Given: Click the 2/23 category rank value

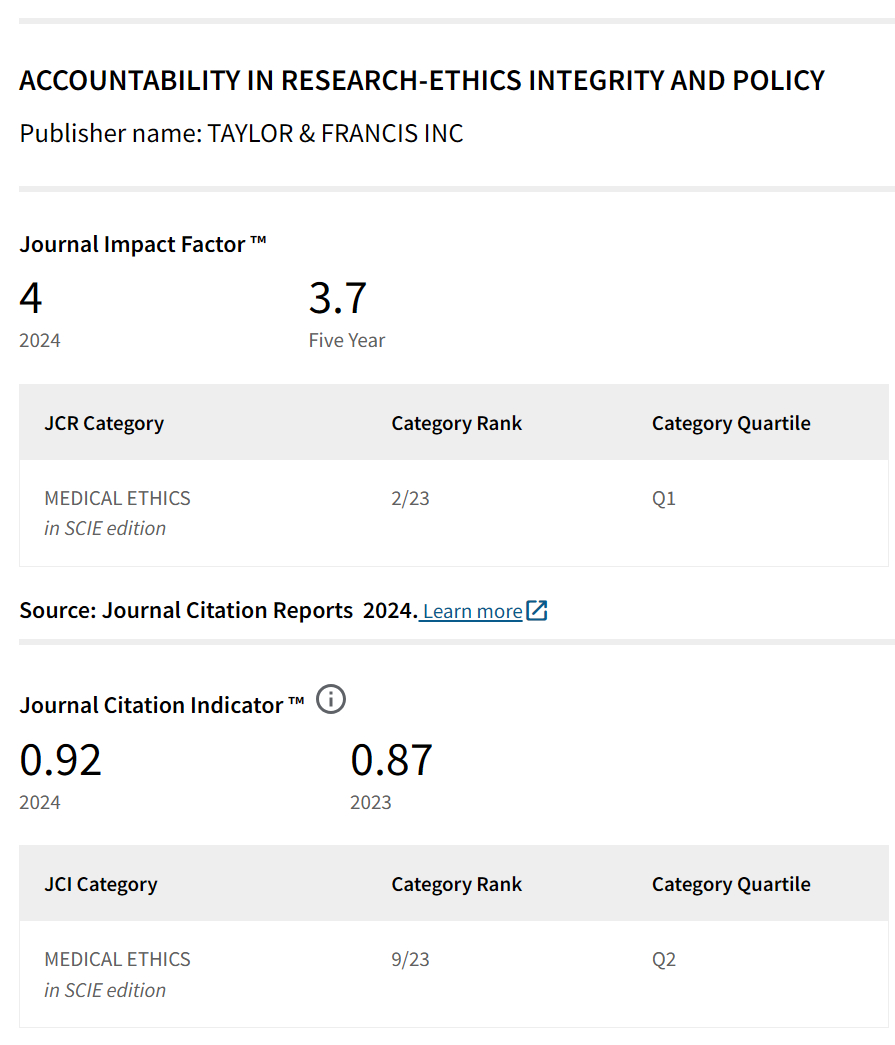Looking at the screenshot, I should [410, 498].
